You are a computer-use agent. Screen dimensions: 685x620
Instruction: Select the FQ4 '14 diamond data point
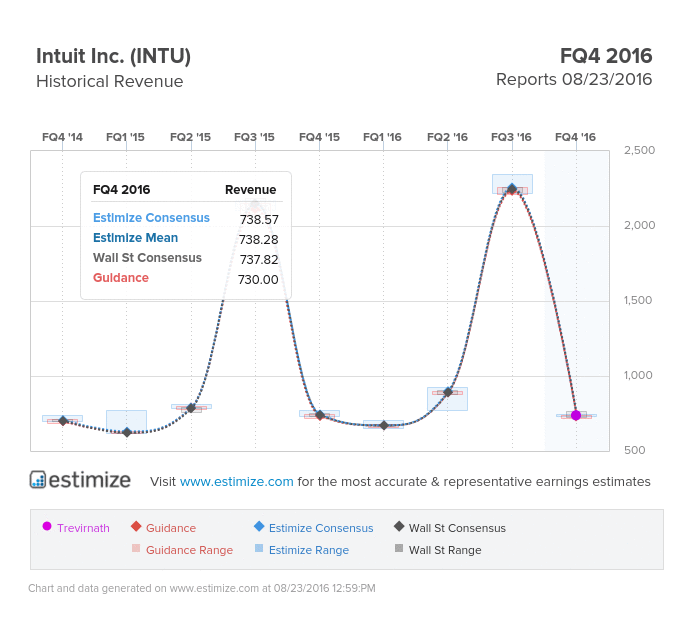pos(62,421)
